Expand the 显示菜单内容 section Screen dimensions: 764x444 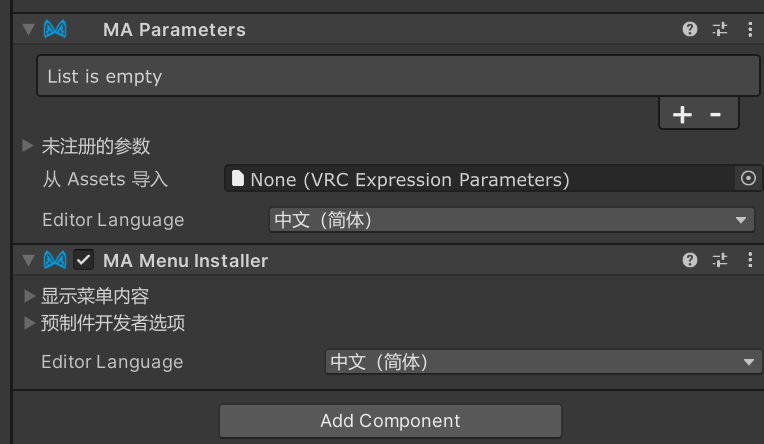[x=28, y=296]
